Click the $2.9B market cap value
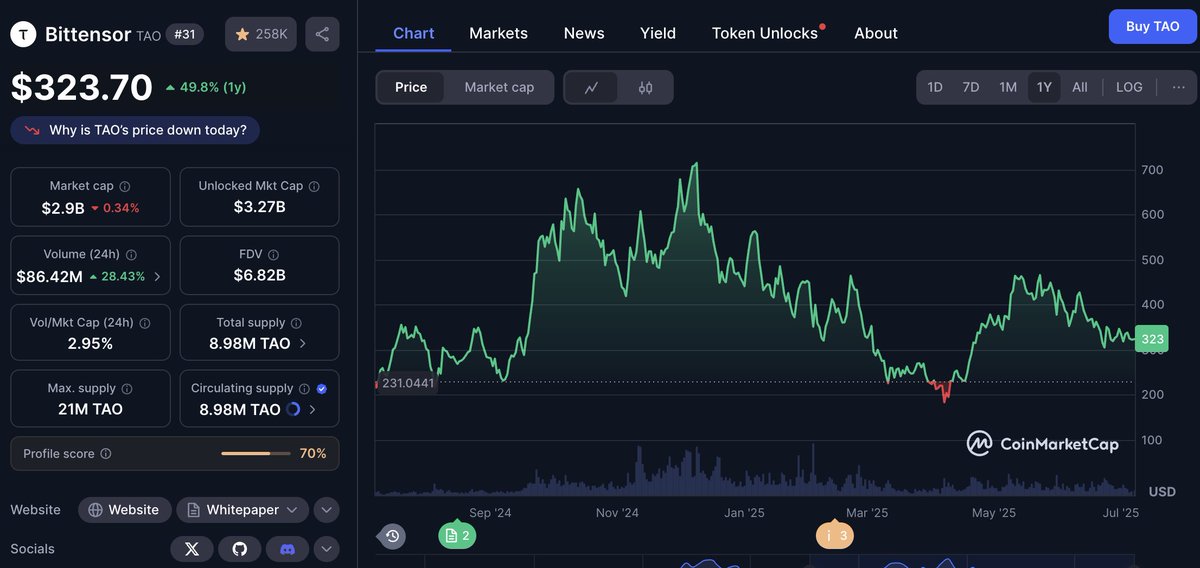Viewport: 1200px width, 568px height. [x=62, y=208]
